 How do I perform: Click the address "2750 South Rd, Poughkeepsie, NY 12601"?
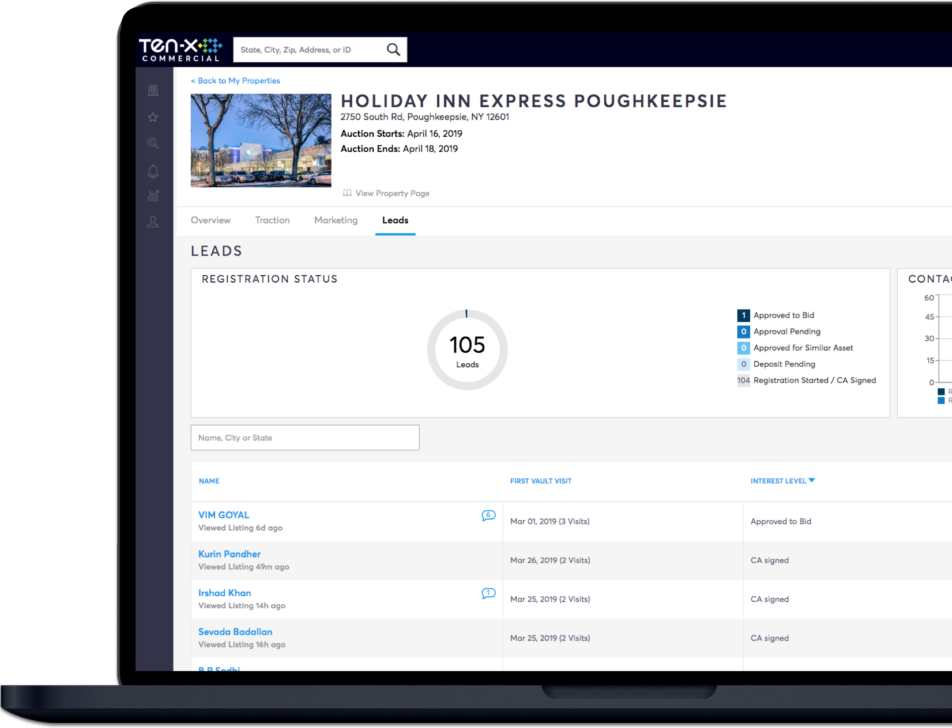tap(425, 117)
